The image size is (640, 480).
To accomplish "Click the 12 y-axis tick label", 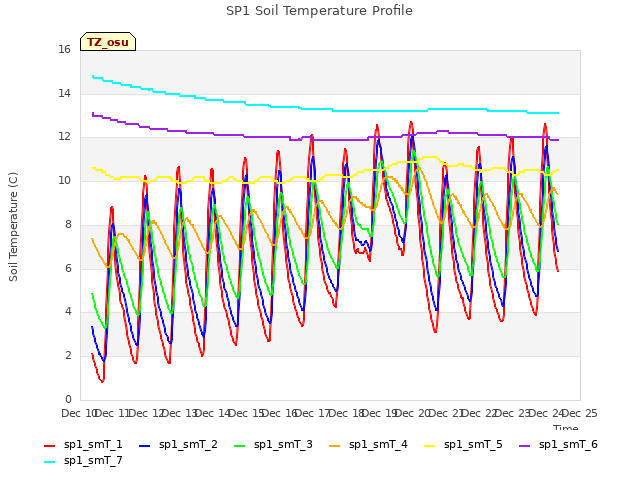I will (x=64, y=137).
